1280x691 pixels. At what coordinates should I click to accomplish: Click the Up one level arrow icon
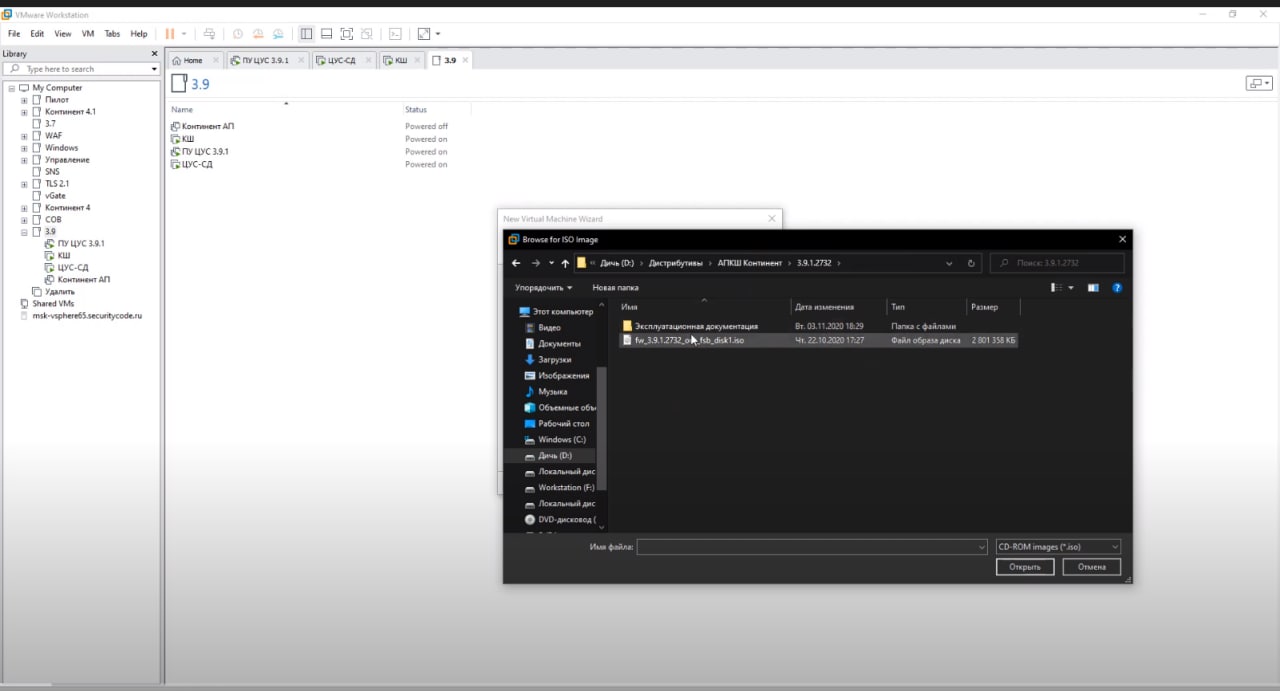pyautogui.click(x=565, y=263)
